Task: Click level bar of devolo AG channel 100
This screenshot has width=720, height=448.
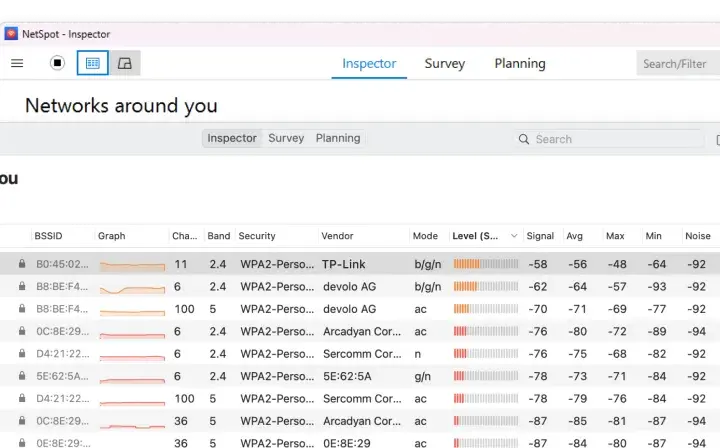Action: pos(486,309)
